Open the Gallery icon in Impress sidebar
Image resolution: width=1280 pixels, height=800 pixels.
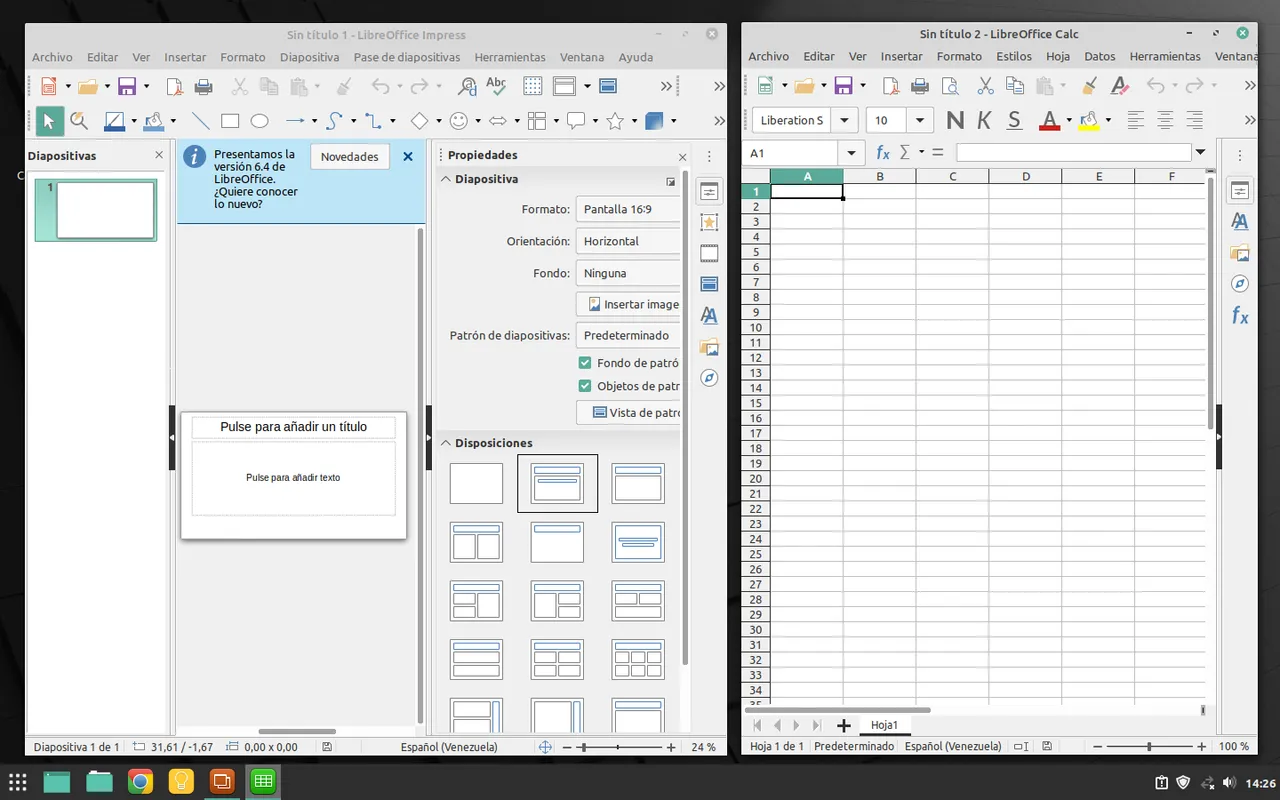tap(709, 347)
